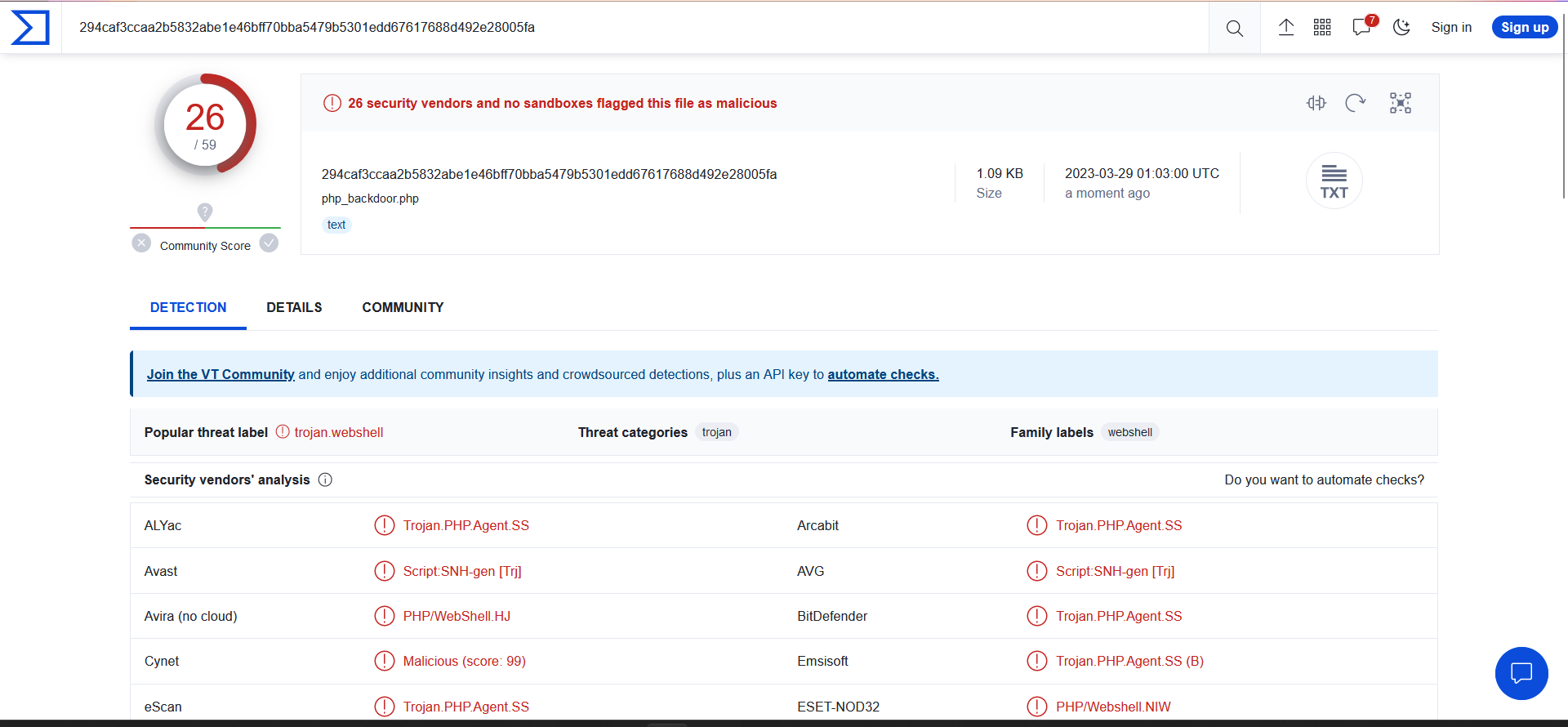Click the 1.09 KB size value
1568x727 pixels.
coord(1000,173)
